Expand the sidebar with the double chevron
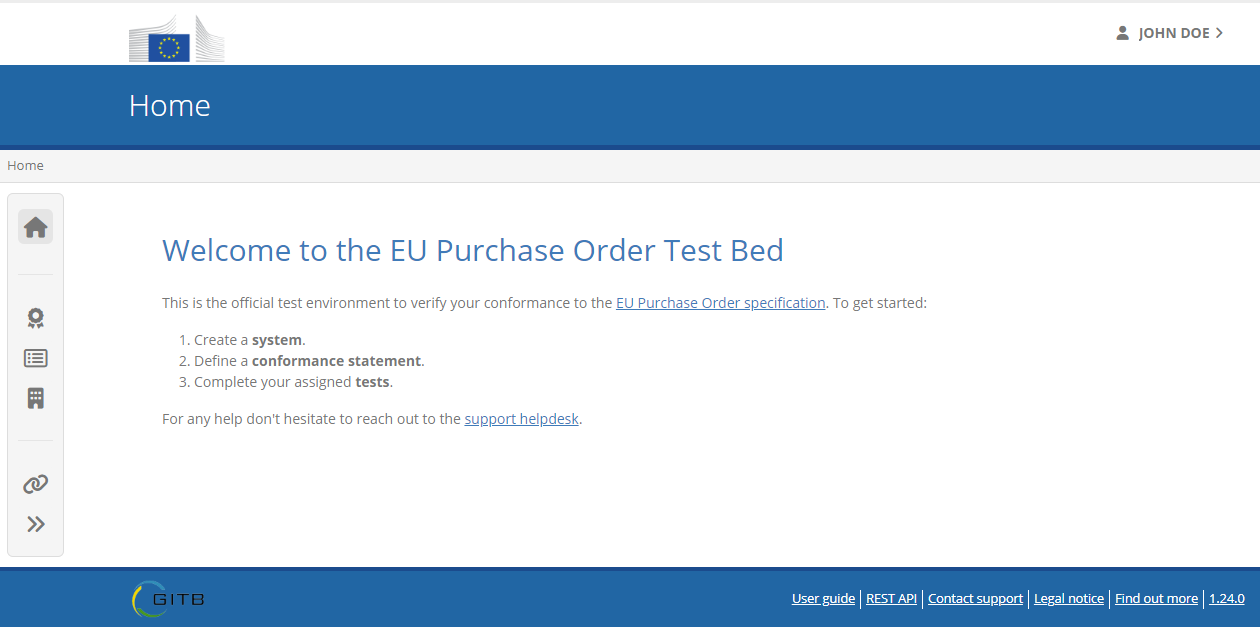Screen dimensions: 1260x627 click(35, 524)
